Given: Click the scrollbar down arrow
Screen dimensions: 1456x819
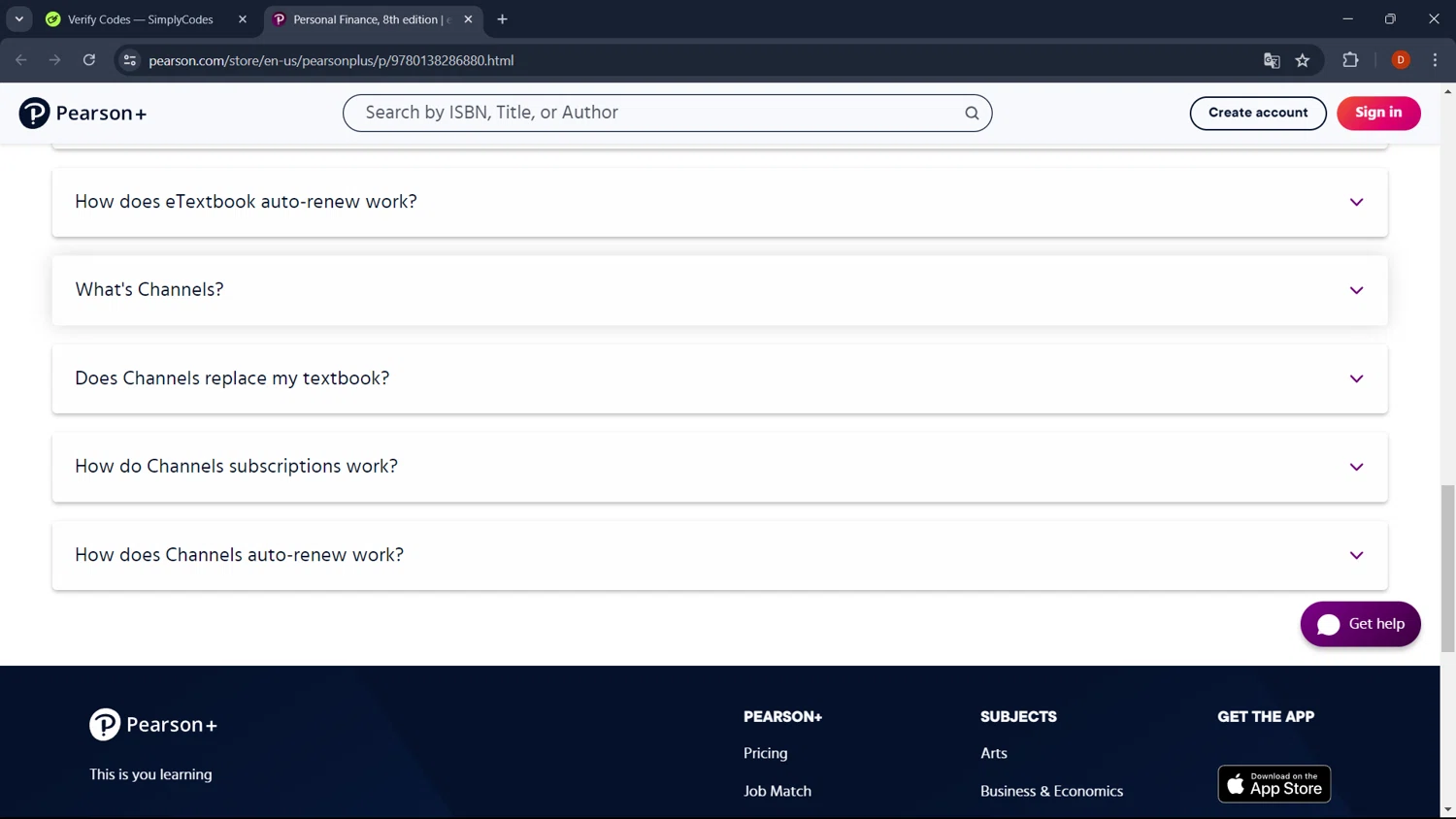Looking at the screenshot, I should pyautogui.click(x=1447, y=809).
